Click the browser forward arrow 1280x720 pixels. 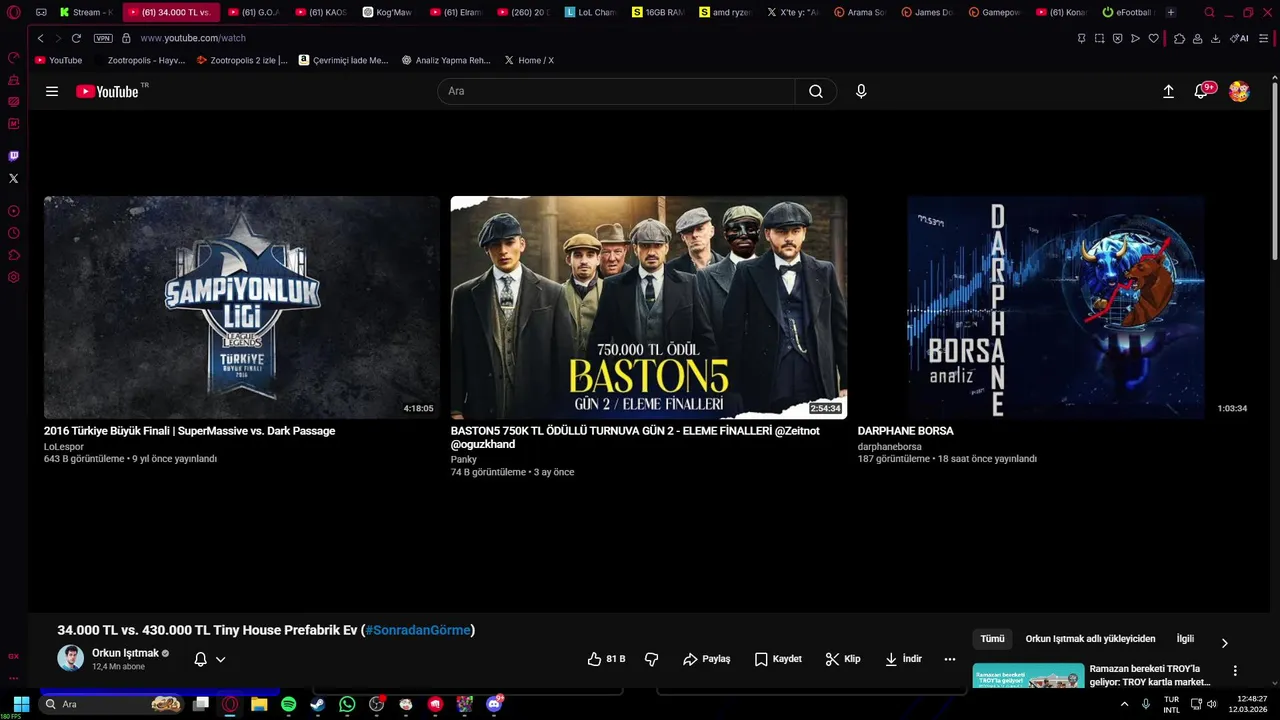pos(58,38)
